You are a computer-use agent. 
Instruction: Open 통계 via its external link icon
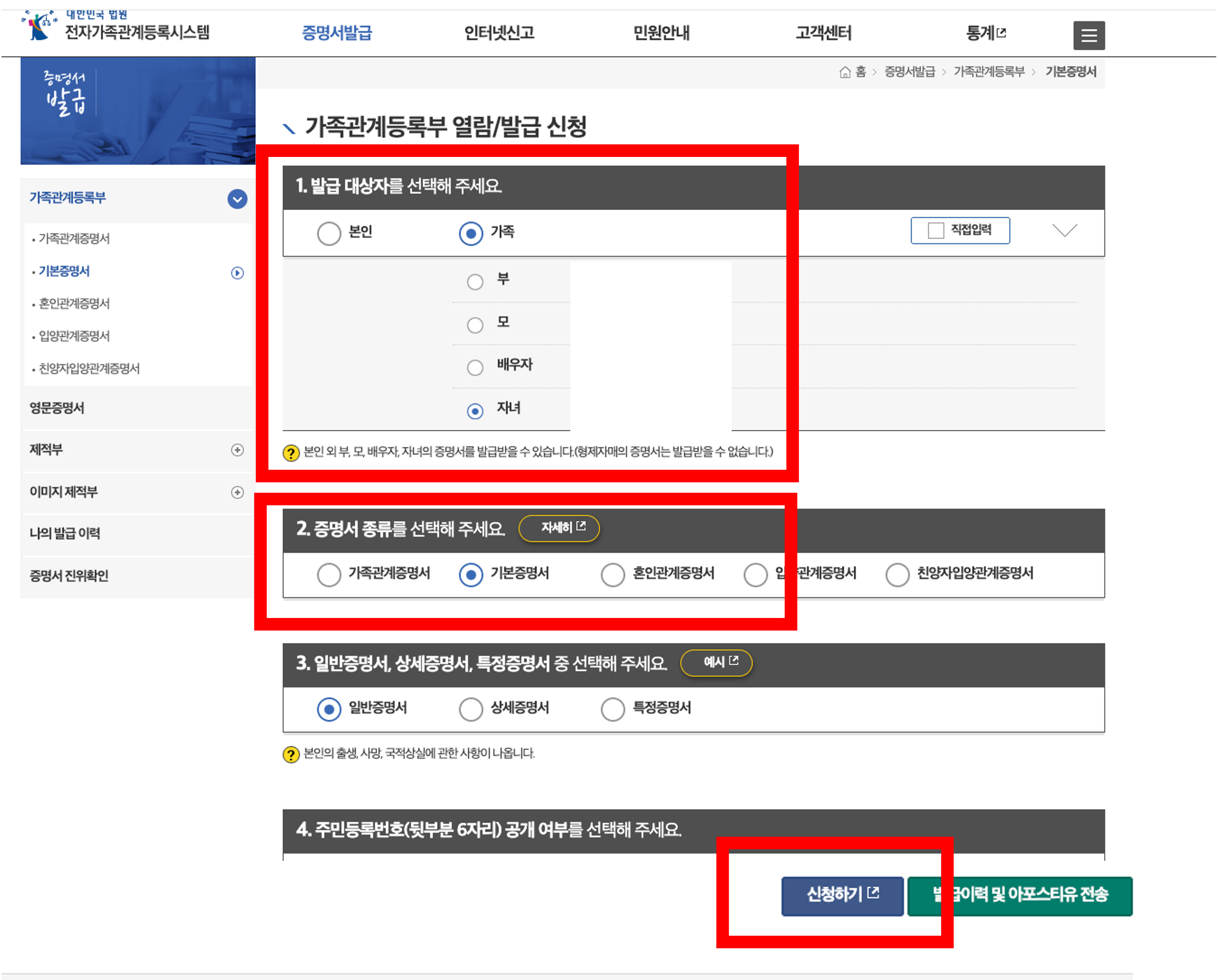[x=1003, y=33]
